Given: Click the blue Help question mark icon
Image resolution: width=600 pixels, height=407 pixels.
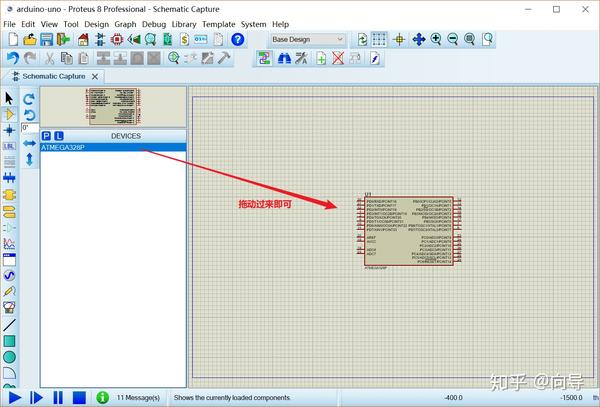Looking at the screenshot, I should tap(238, 39).
